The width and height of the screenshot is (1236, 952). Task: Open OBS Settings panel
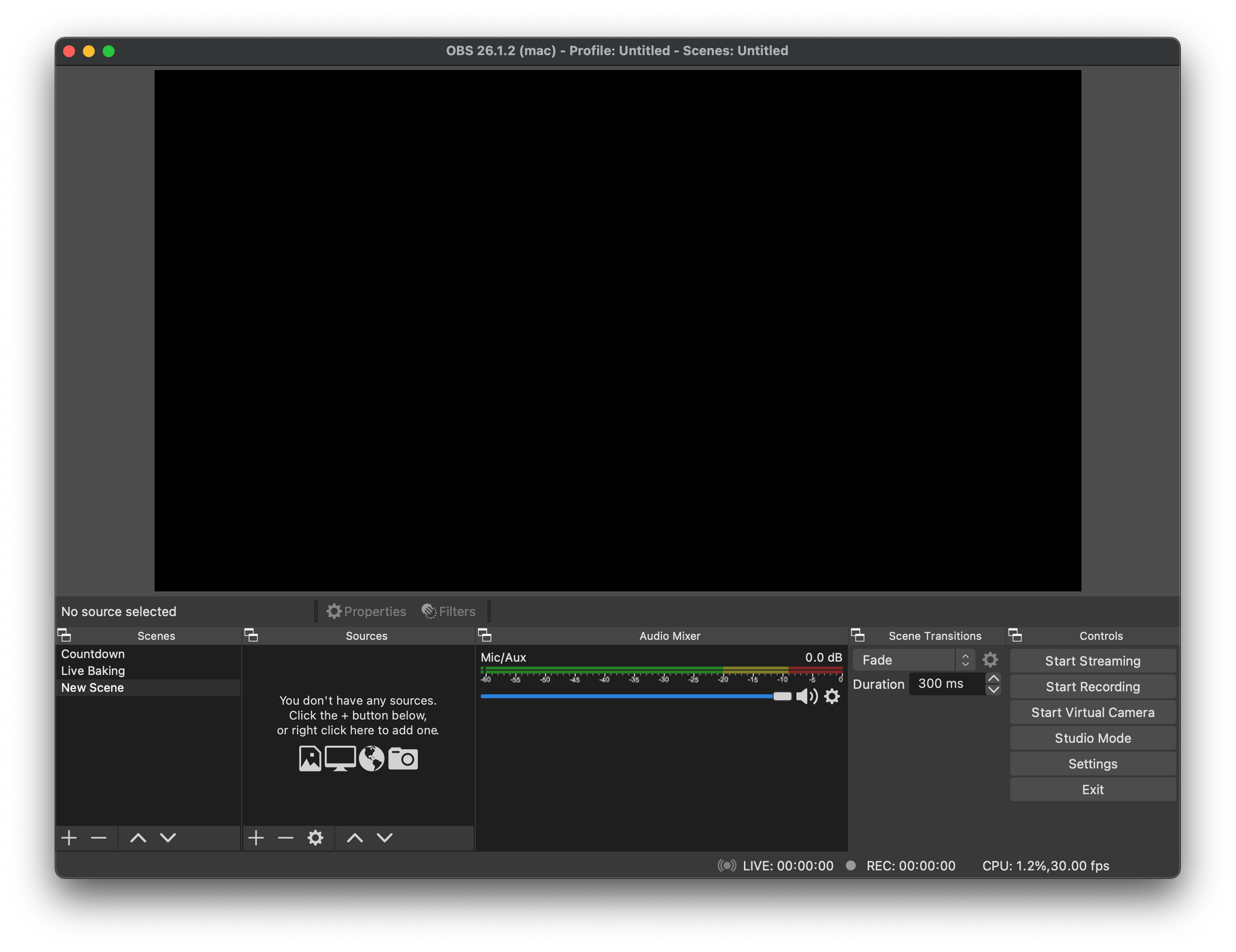[x=1092, y=763]
